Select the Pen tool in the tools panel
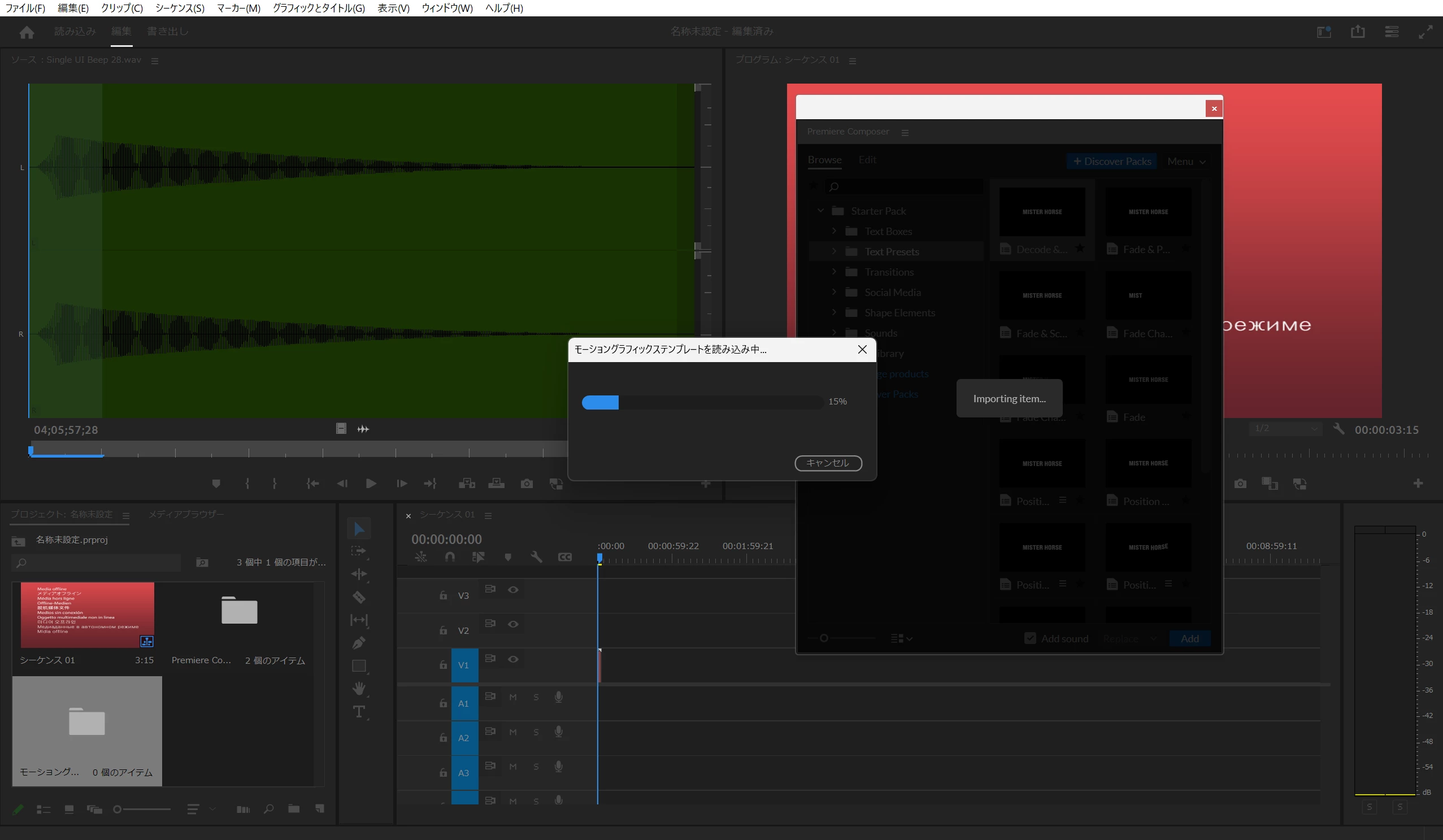The image size is (1443, 840). 359,643
